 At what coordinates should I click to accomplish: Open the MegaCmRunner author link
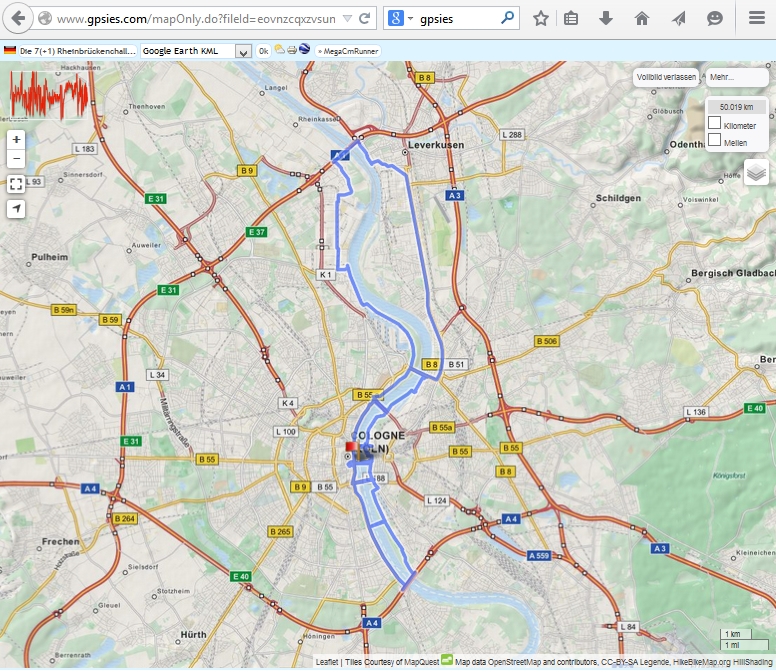pyautogui.click(x=342, y=51)
